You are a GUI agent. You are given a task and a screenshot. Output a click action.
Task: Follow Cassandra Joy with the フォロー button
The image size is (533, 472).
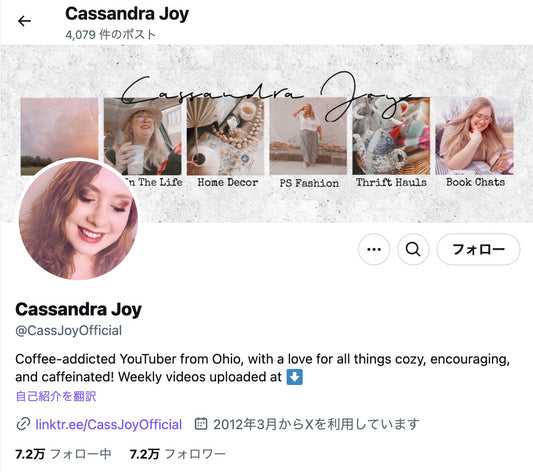(x=478, y=249)
